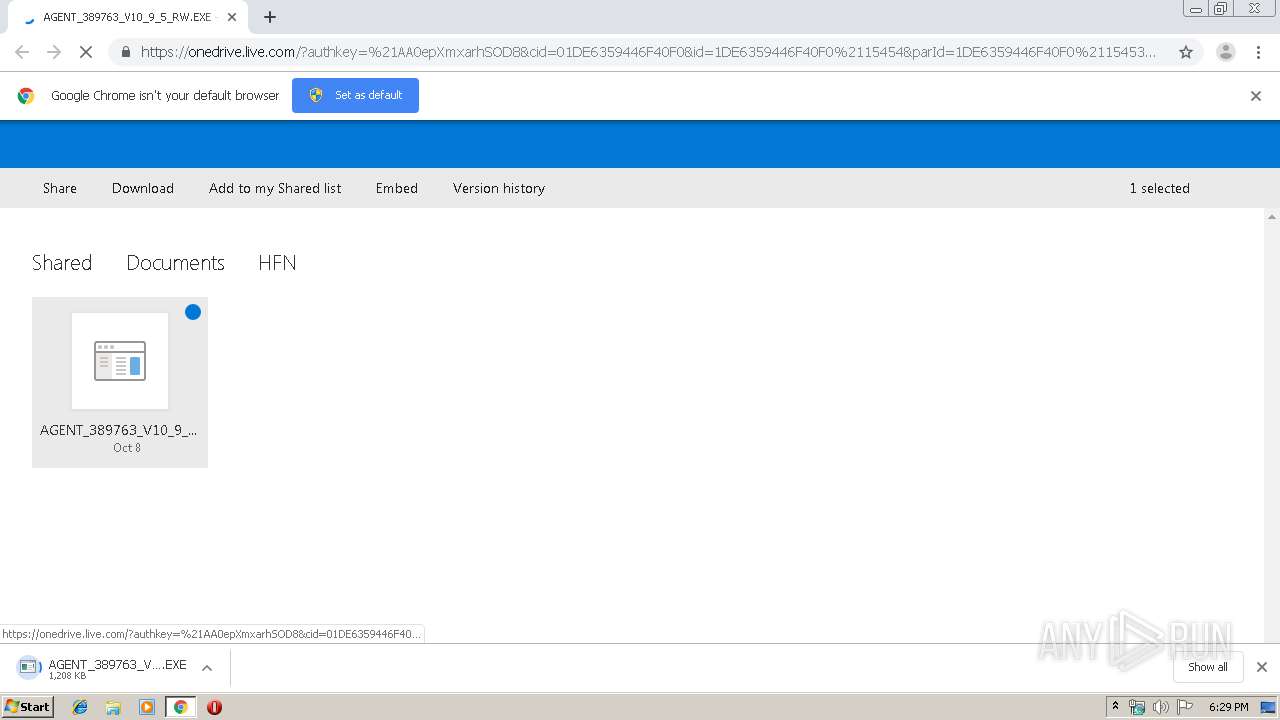Open network tray icon

tap(1137, 707)
